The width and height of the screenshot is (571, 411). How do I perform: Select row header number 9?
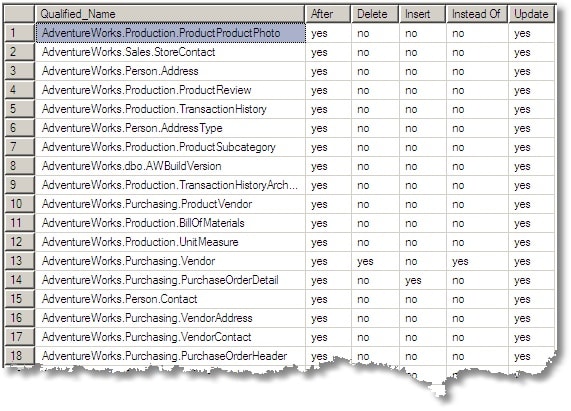click(x=19, y=185)
